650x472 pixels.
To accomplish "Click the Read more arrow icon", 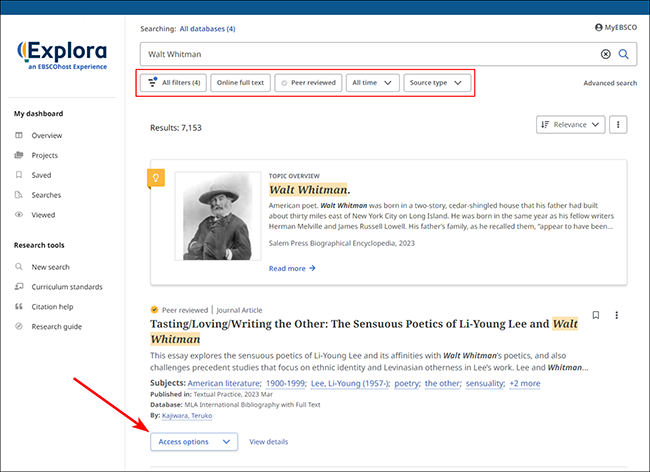I will coord(312,268).
